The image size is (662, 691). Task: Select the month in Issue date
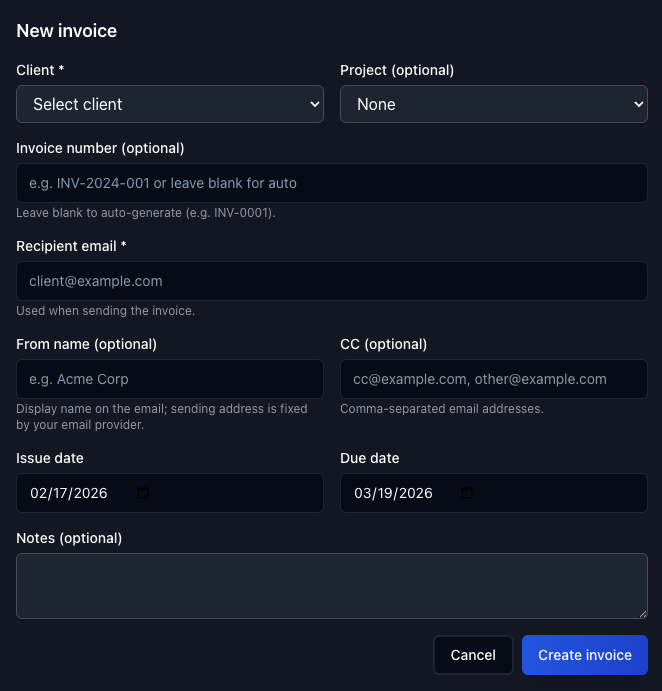coord(39,493)
